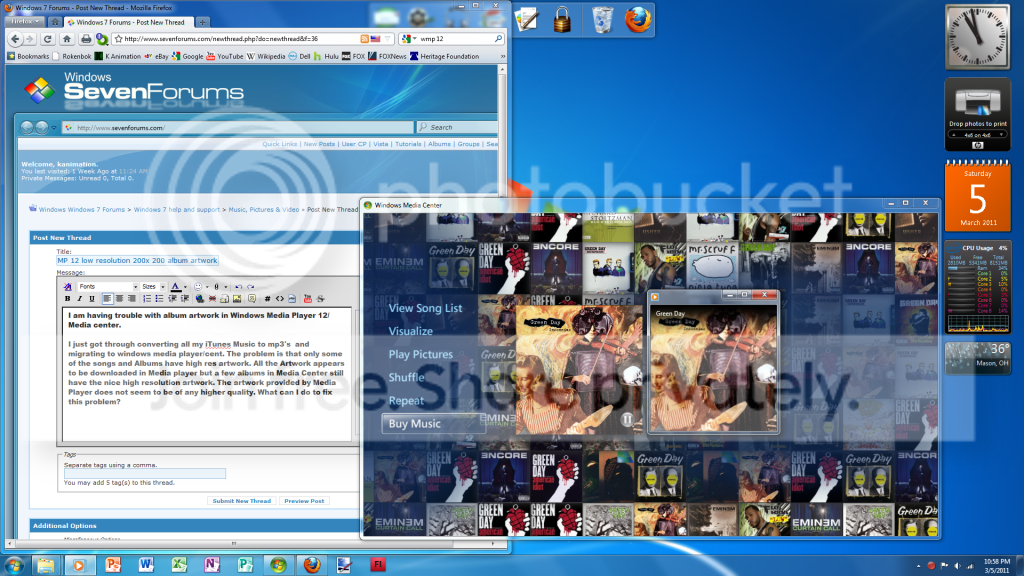Open the Sizes dropdown
Screen dimensions: 1024x576
pyautogui.click(x=153, y=287)
